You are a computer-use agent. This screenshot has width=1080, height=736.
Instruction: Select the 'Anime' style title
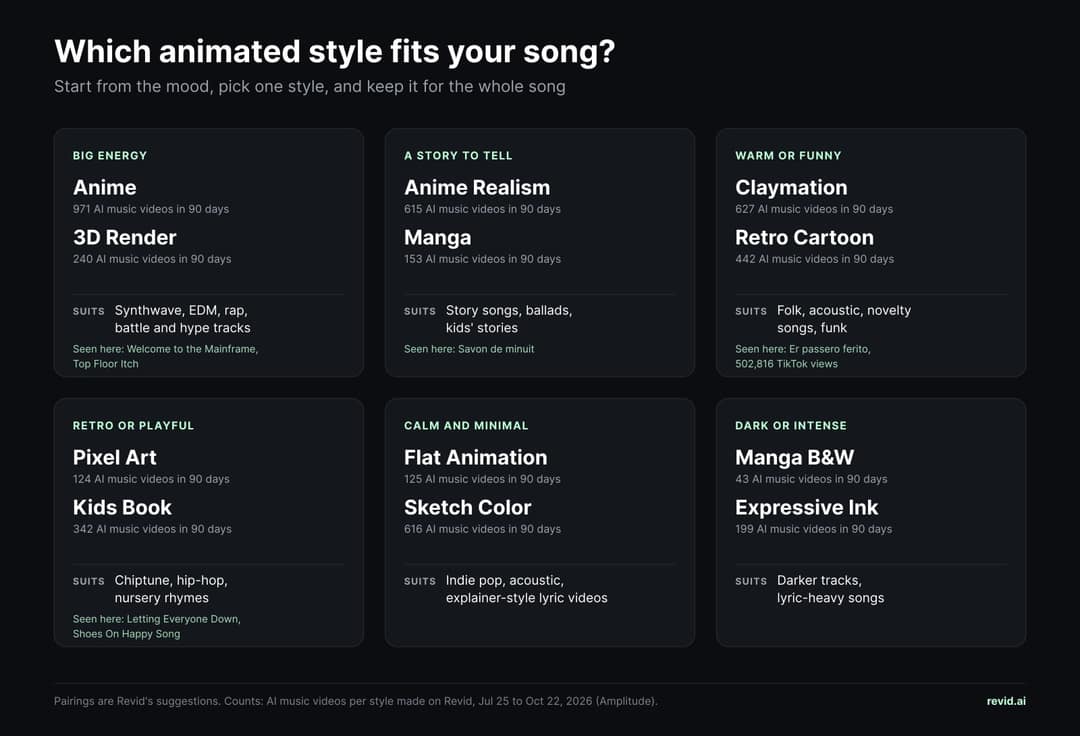[105, 187]
